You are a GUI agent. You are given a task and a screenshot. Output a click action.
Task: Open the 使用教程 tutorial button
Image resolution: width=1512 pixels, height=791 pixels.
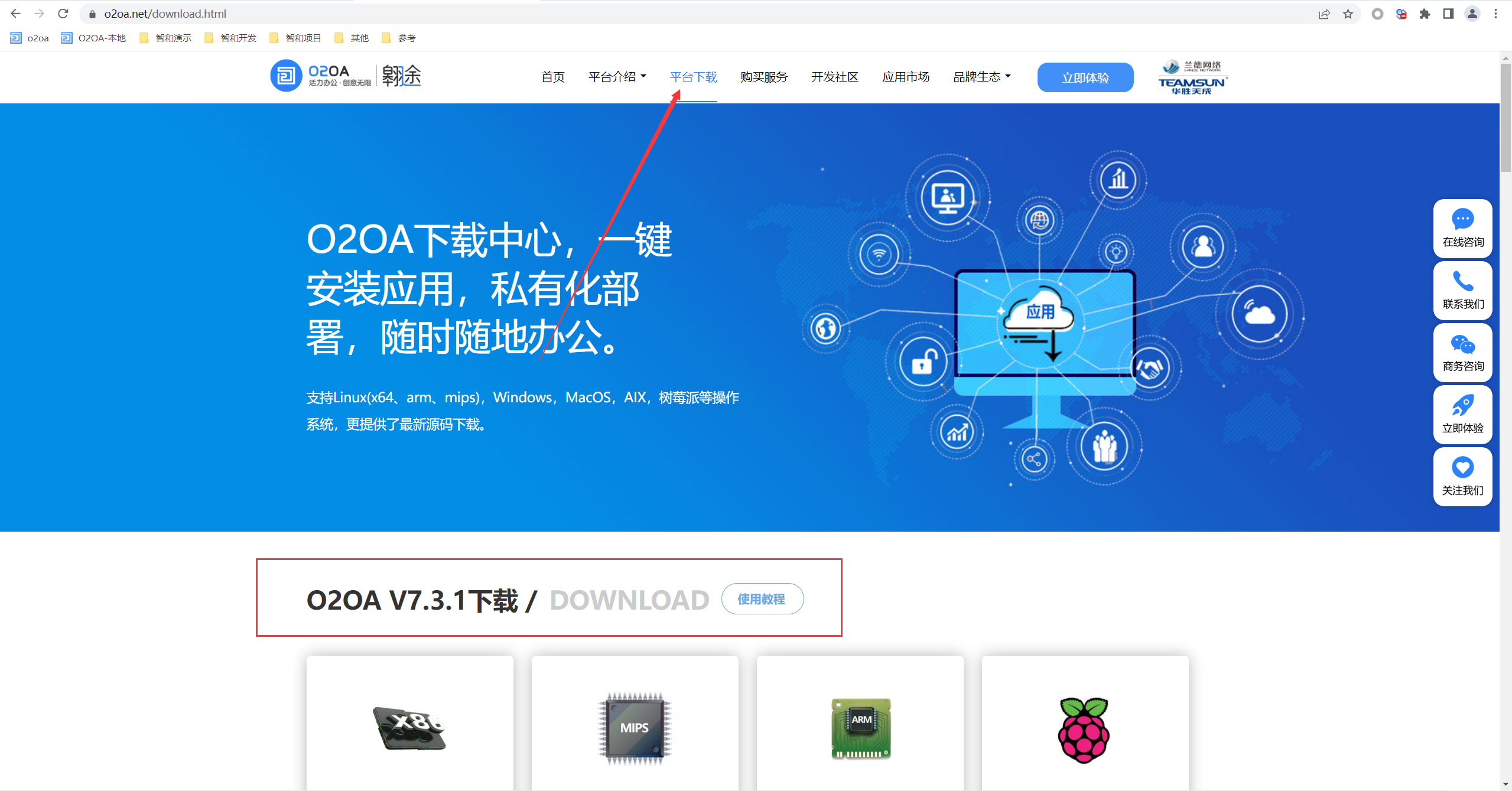coord(762,599)
